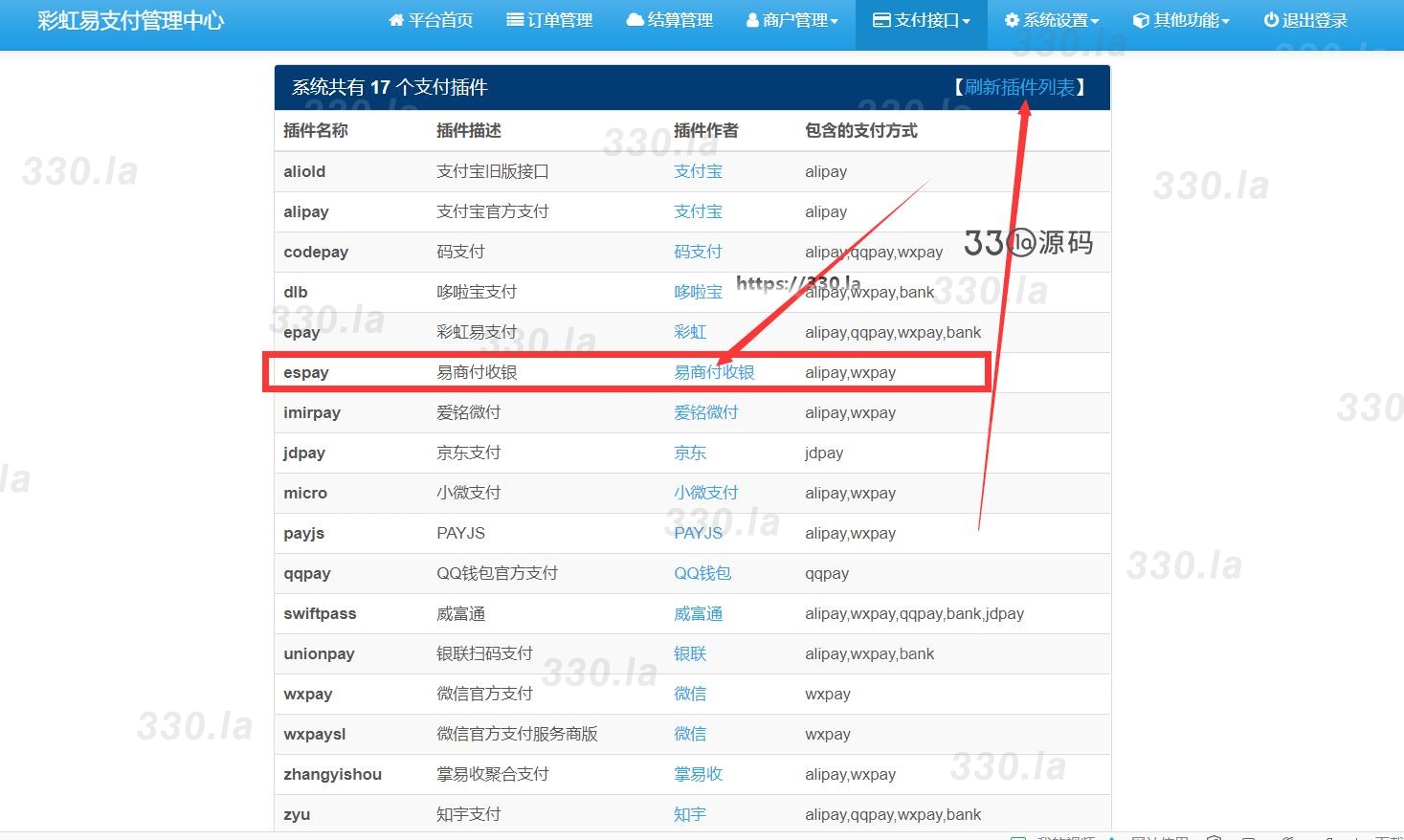Select the zhangyishou plugin name
Screen dimensions: 1404x840
pos(332,774)
